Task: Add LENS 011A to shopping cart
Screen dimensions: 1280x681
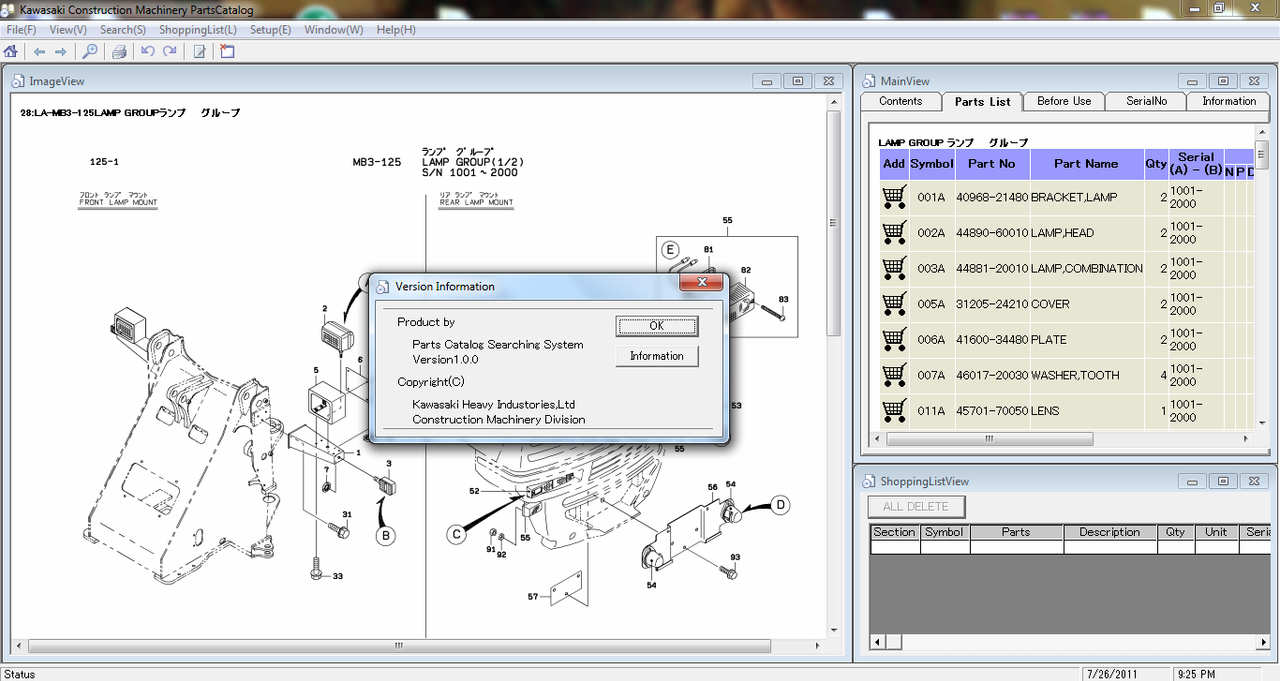Action: 894,411
